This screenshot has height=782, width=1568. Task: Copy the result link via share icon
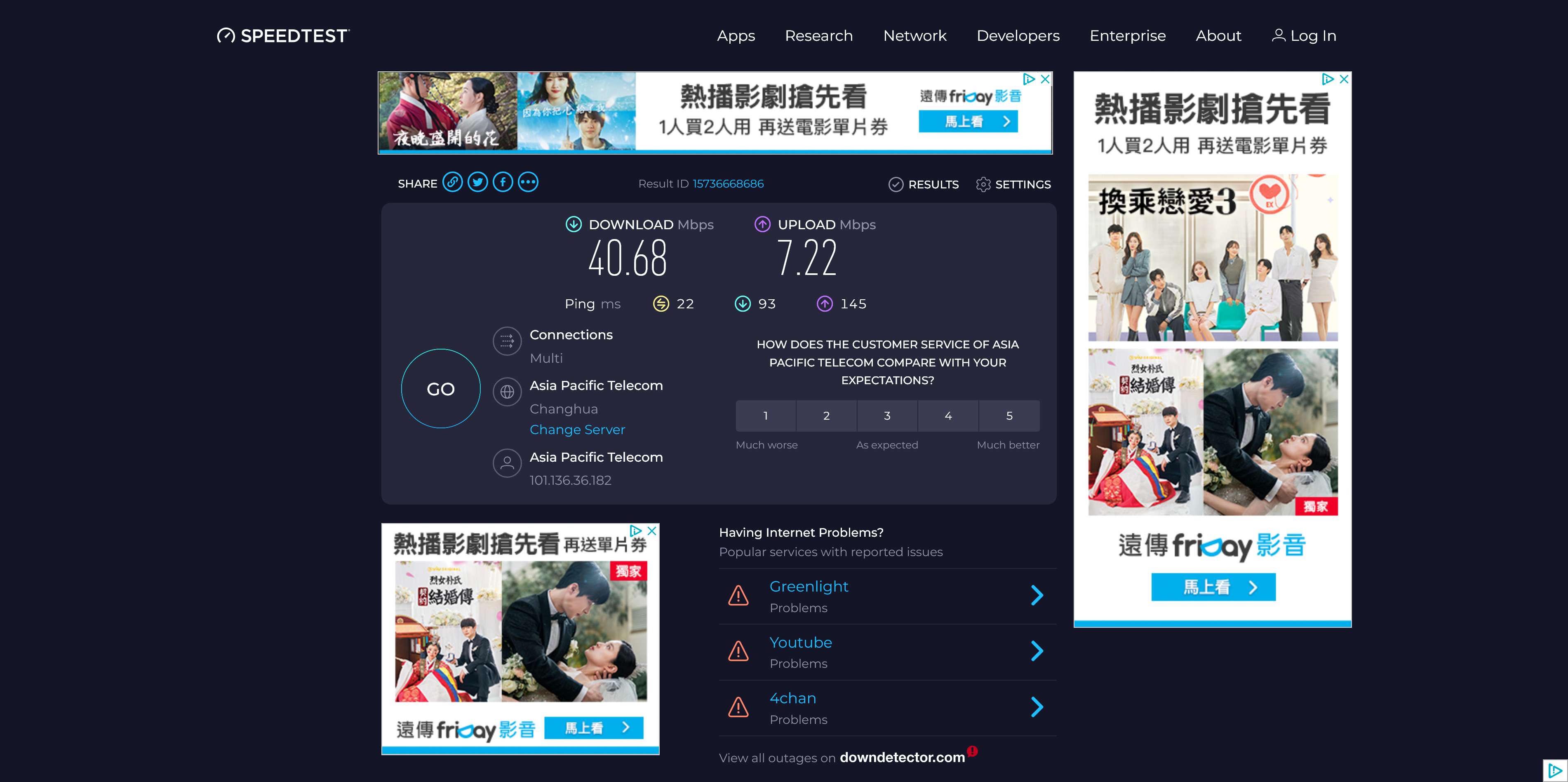tap(452, 182)
